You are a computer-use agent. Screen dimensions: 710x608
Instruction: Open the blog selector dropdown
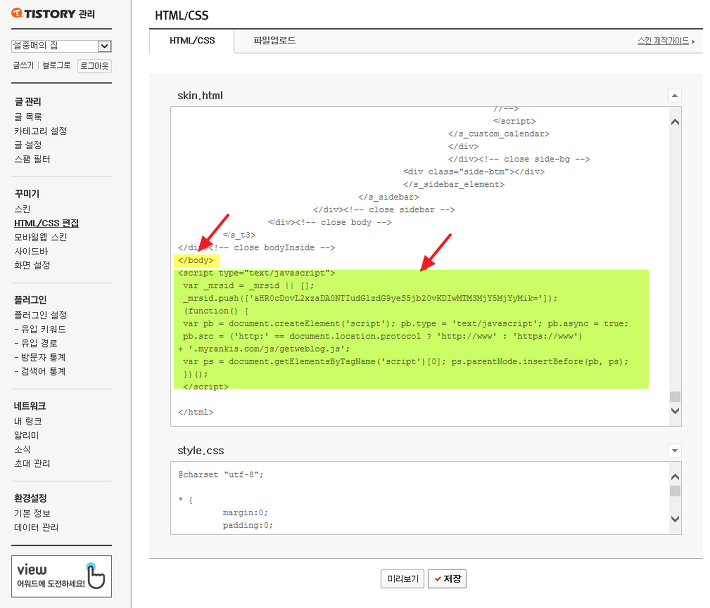point(61,46)
